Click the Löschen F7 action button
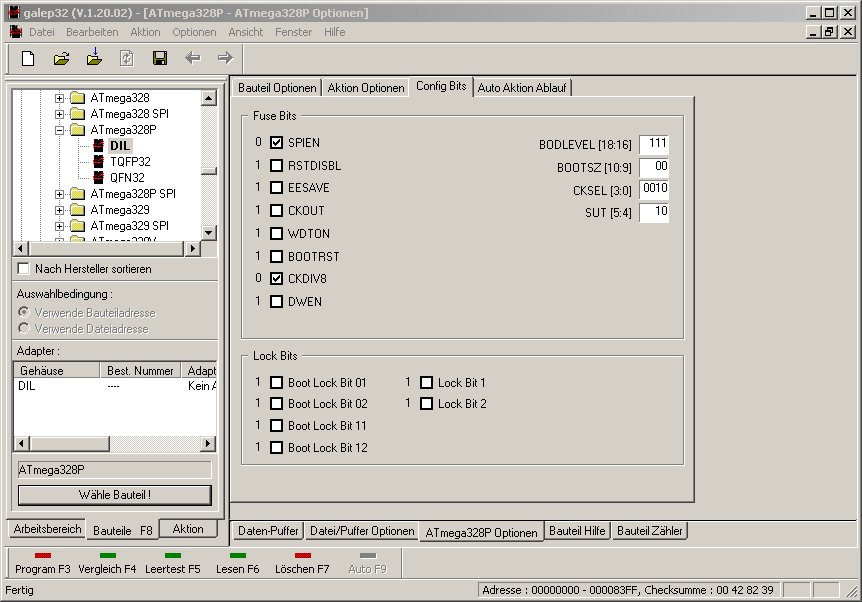862x602 pixels. point(302,563)
